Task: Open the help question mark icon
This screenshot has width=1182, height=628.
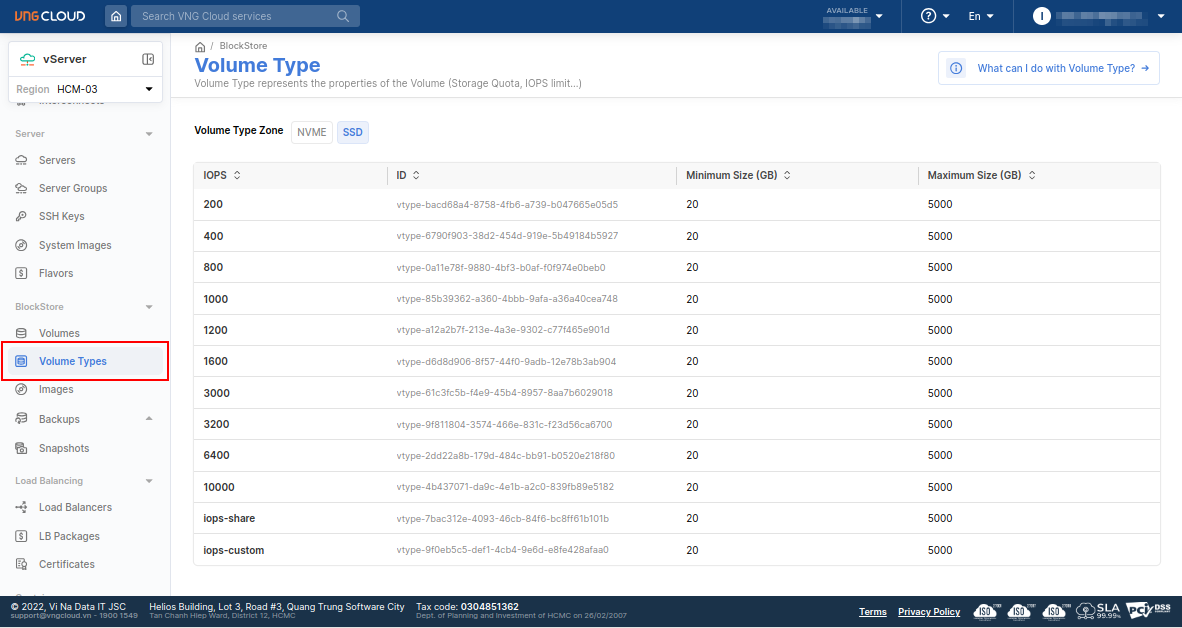Action: [928, 16]
